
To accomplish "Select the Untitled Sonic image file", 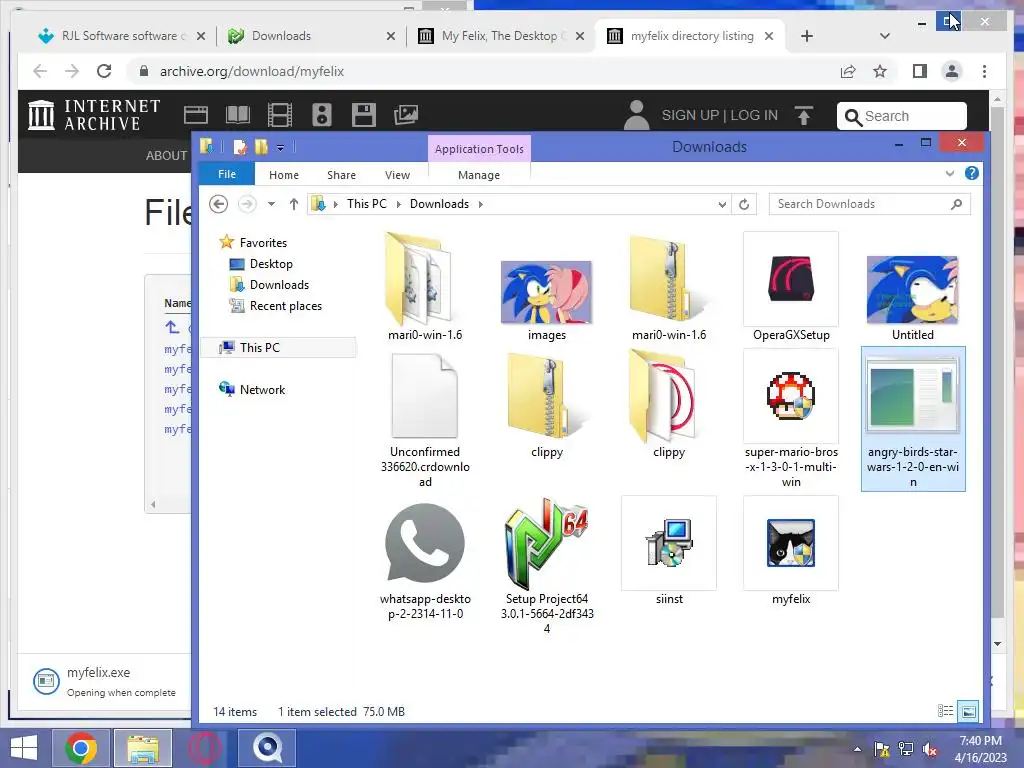I will (x=912, y=290).
